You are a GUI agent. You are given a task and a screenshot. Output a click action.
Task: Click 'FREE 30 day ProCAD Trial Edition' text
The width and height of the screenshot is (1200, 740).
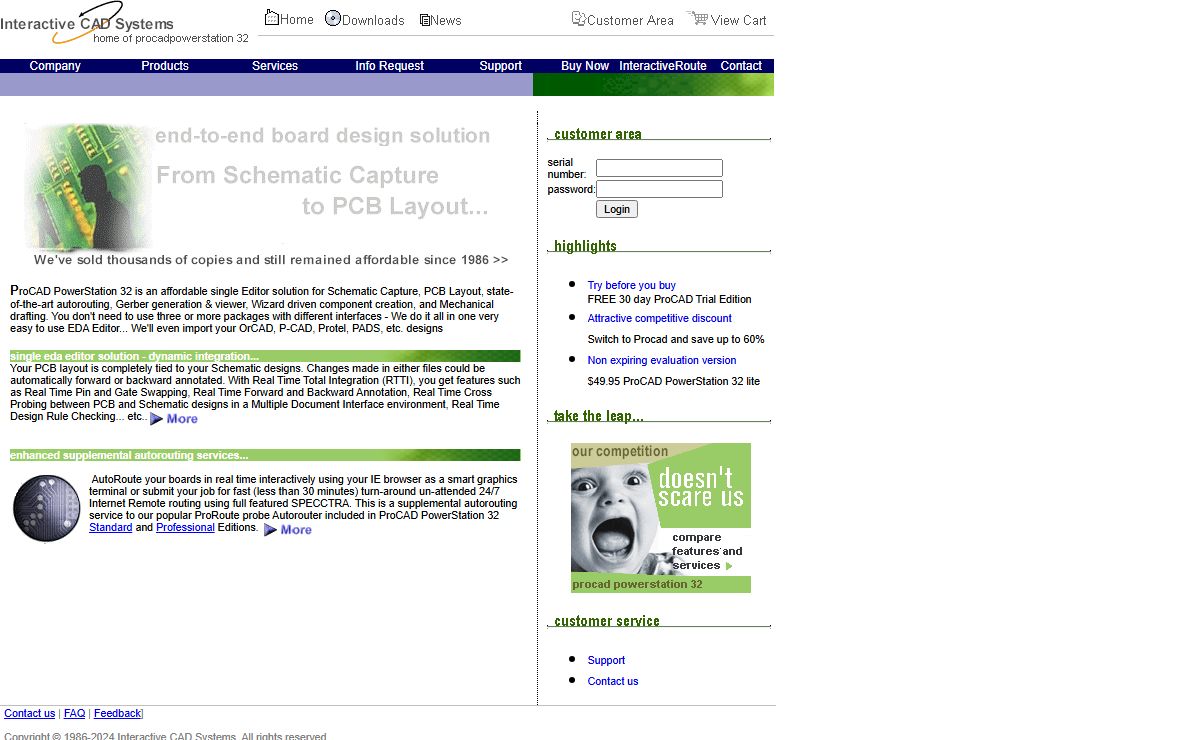tap(669, 299)
